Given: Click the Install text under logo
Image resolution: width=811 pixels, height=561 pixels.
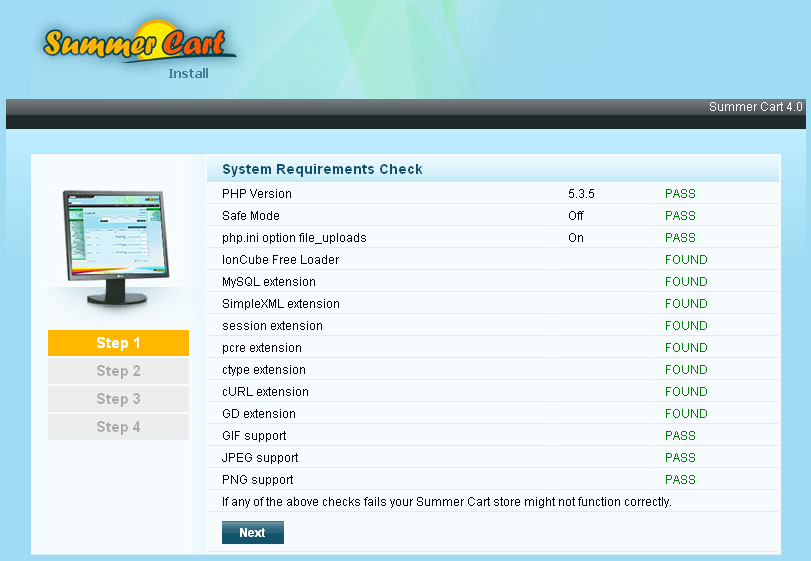Looking at the screenshot, I should (x=188, y=73).
